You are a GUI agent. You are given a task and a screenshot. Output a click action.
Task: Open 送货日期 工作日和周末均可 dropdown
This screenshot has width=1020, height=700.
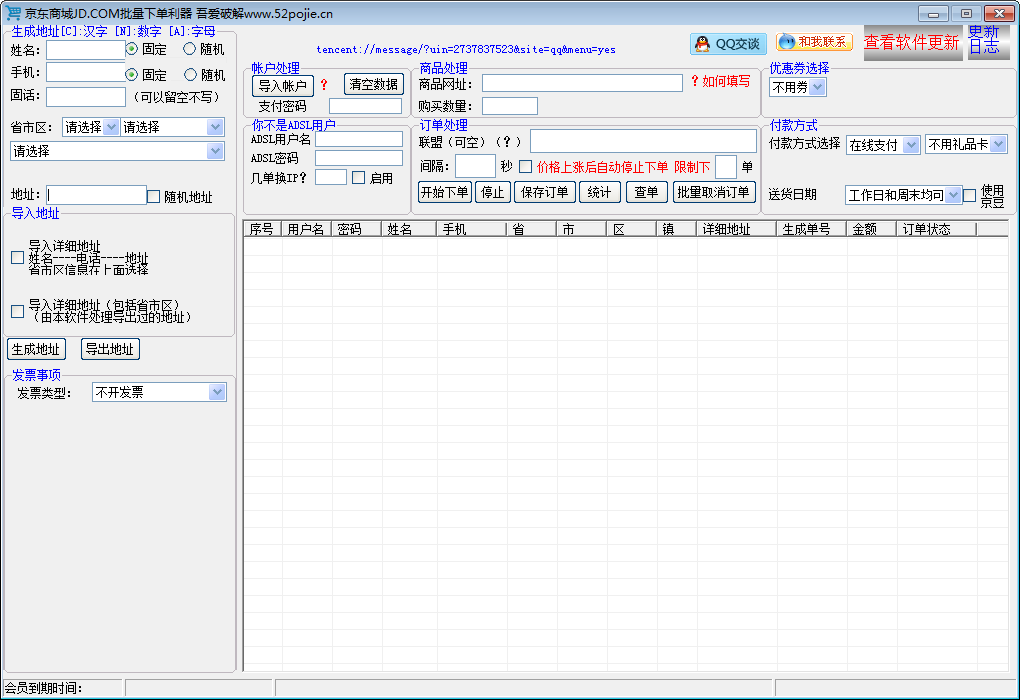pos(904,195)
